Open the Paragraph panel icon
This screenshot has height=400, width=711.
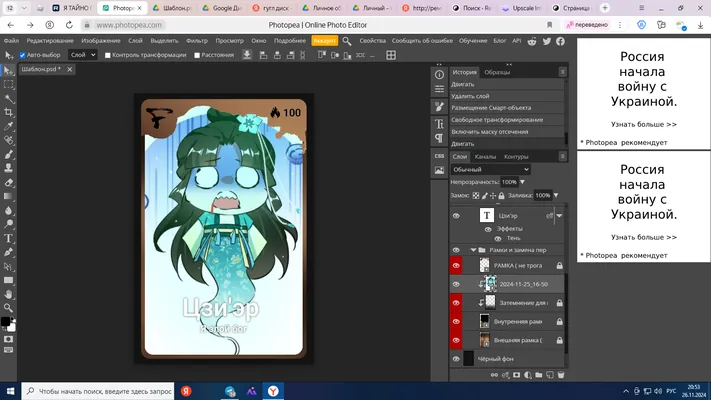tap(439, 138)
